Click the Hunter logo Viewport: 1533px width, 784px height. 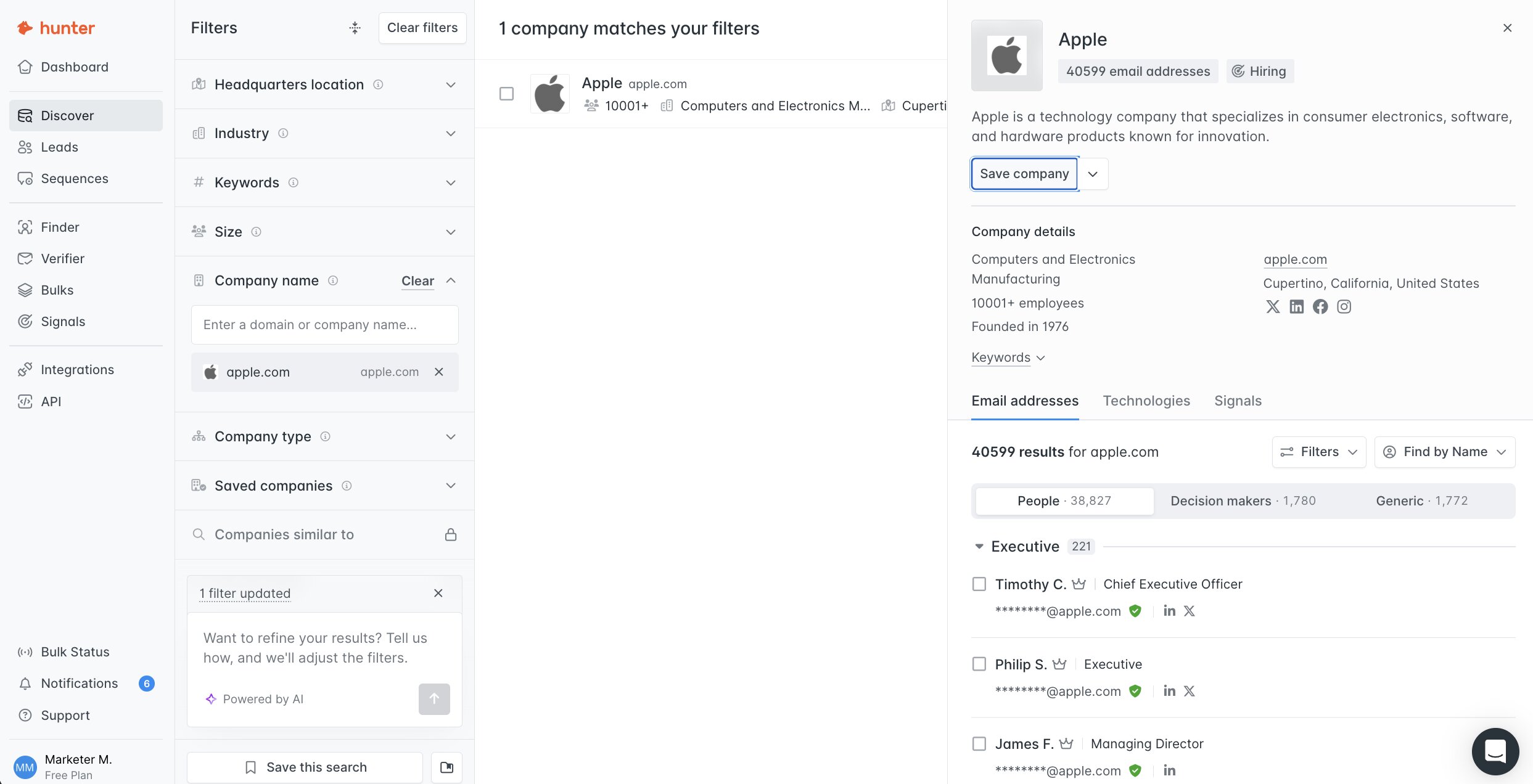click(56, 28)
